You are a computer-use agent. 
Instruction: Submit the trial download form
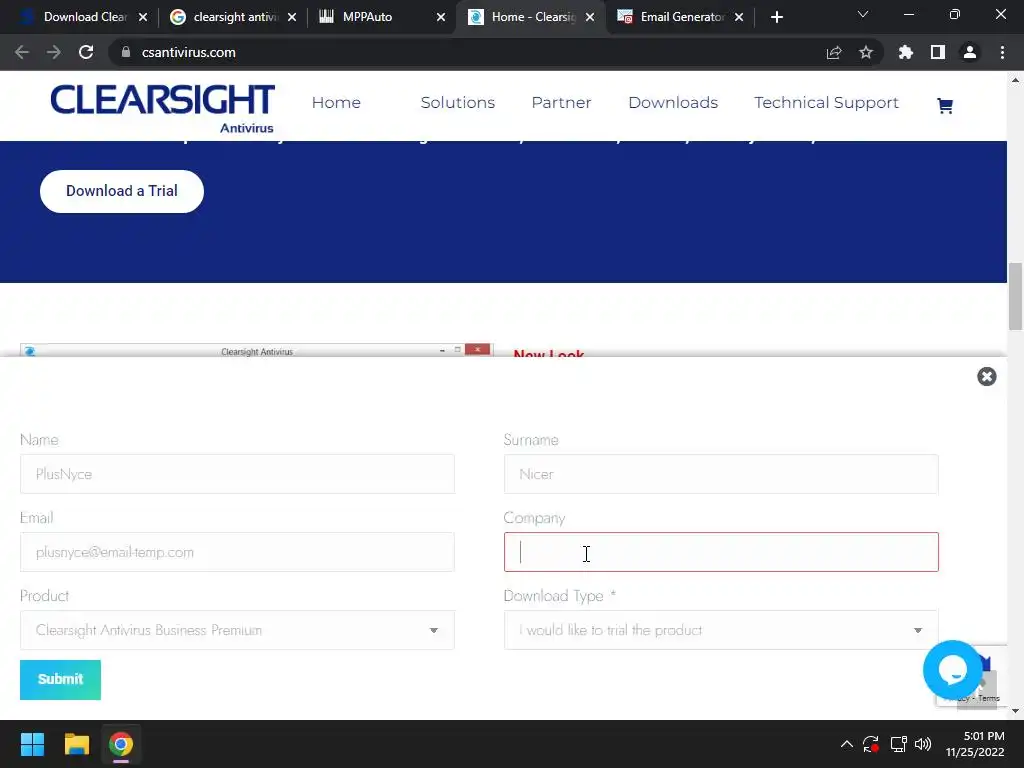click(60, 679)
